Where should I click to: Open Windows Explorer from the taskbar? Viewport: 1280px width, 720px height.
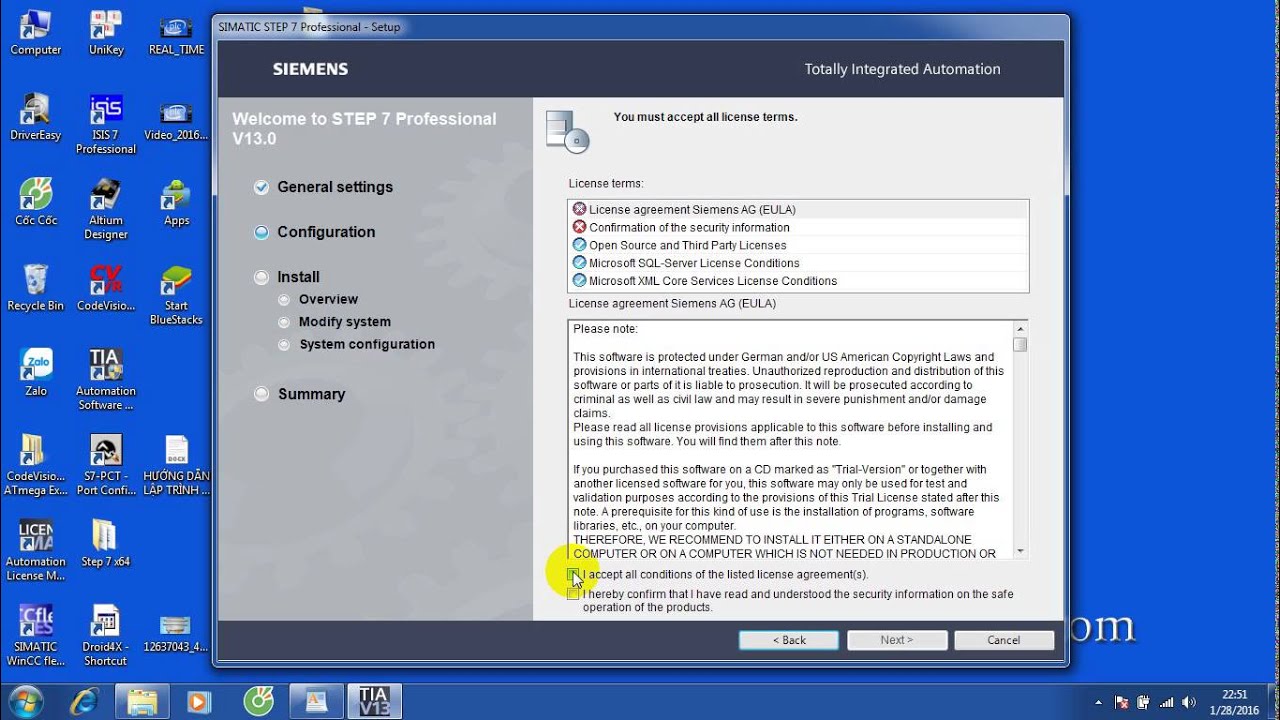[143, 701]
